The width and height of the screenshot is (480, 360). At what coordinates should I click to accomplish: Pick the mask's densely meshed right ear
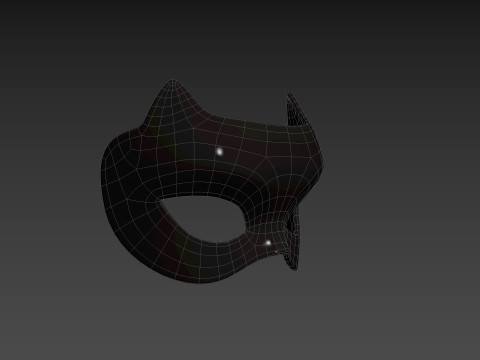297,110
